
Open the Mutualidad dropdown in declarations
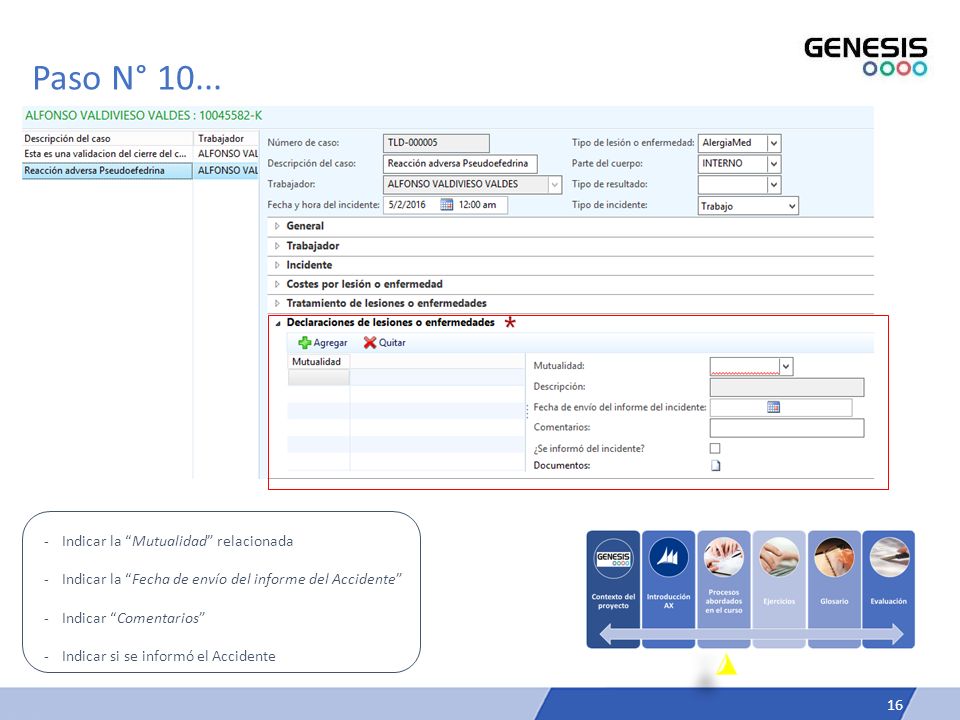click(786, 367)
